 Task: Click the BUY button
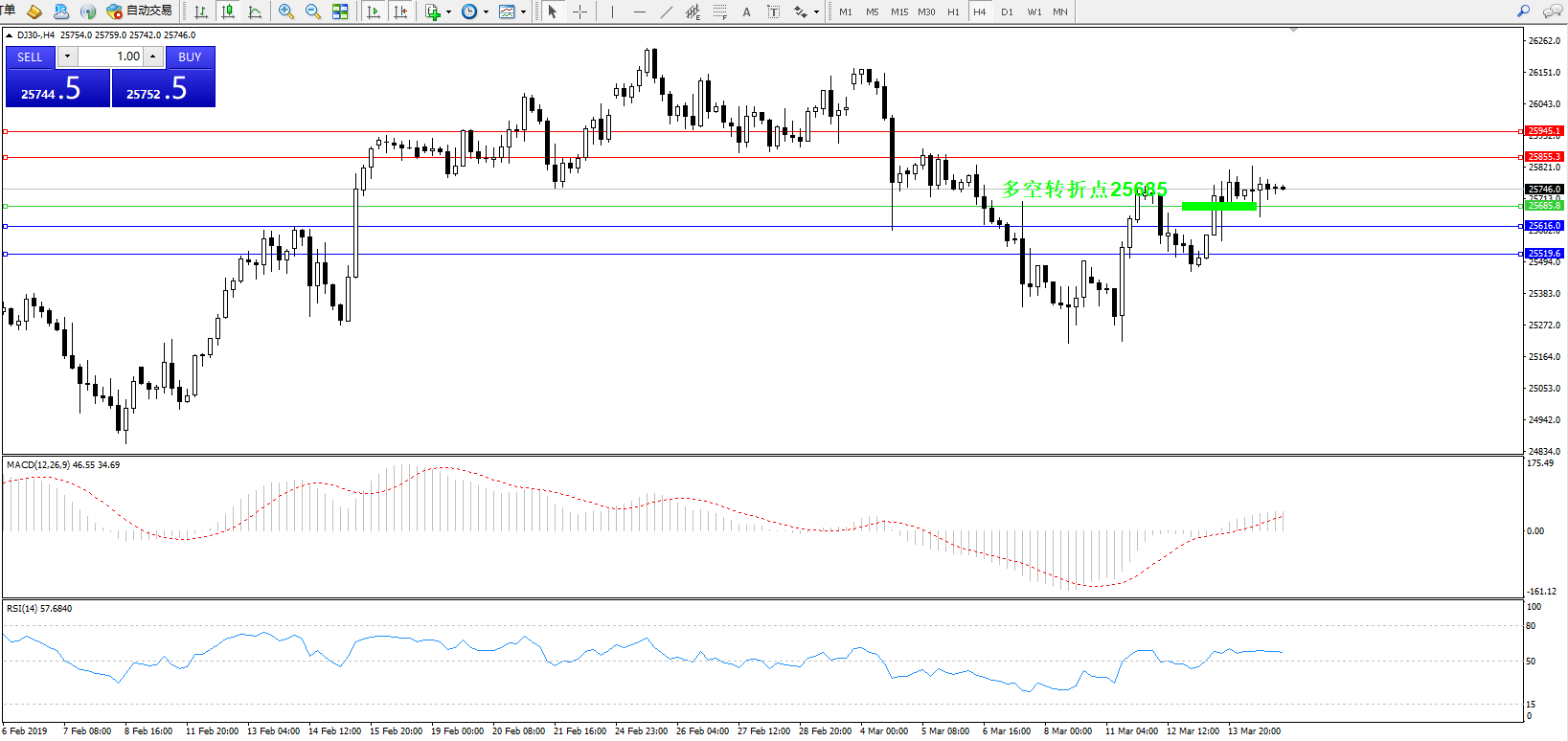point(190,56)
